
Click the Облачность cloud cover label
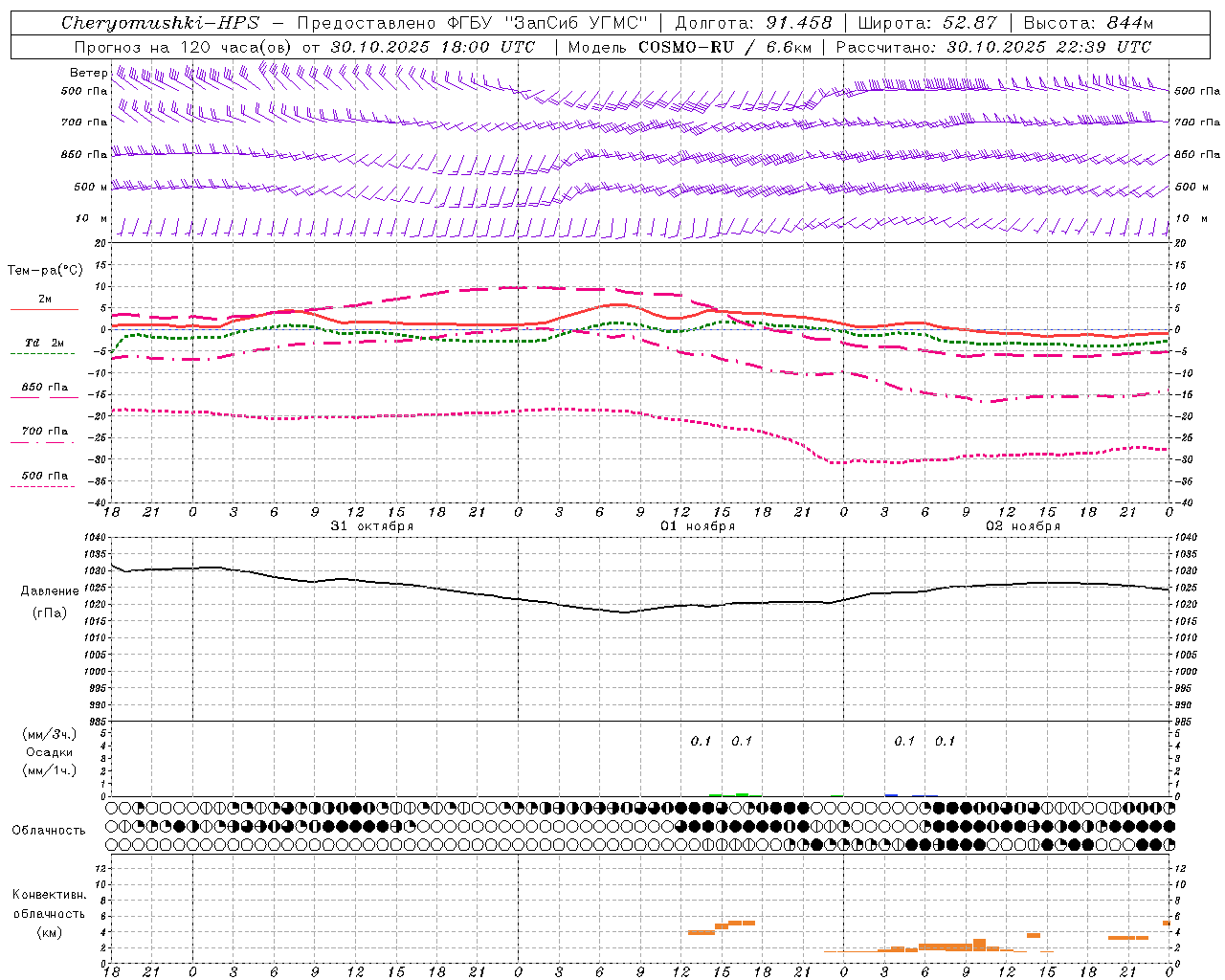[x=49, y=830]
